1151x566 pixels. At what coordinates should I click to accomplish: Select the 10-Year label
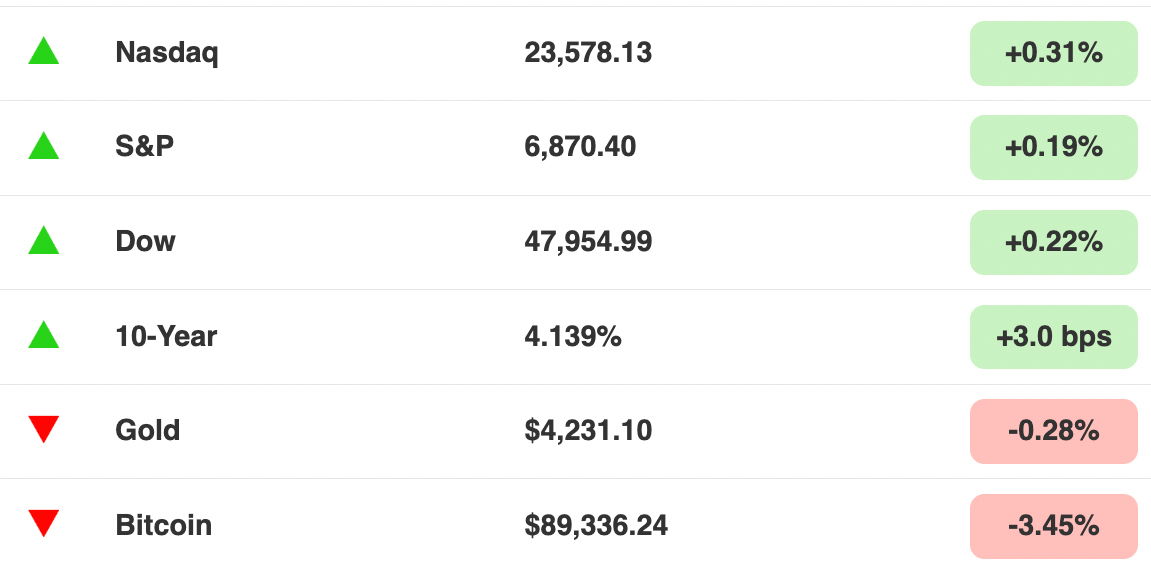(166, 336)
